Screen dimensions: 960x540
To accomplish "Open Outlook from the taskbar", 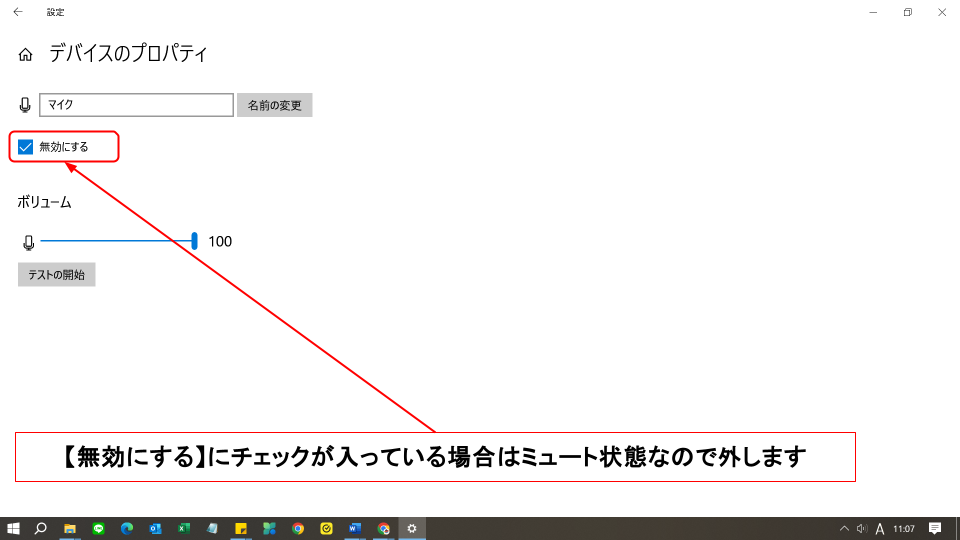I will coord(156,528).
